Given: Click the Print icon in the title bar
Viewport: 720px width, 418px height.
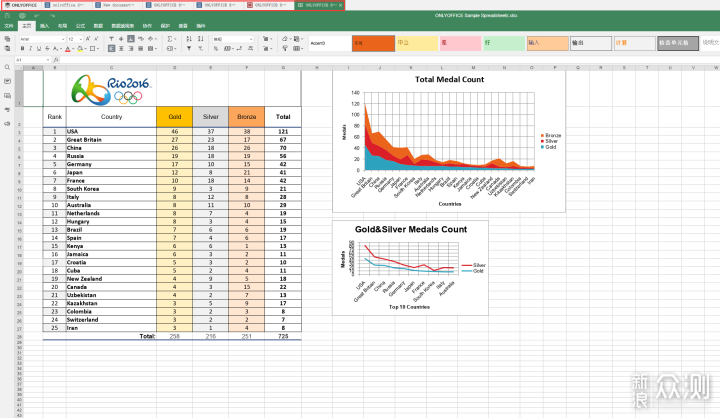Looking at the screenshot, I should pos(22,16).
